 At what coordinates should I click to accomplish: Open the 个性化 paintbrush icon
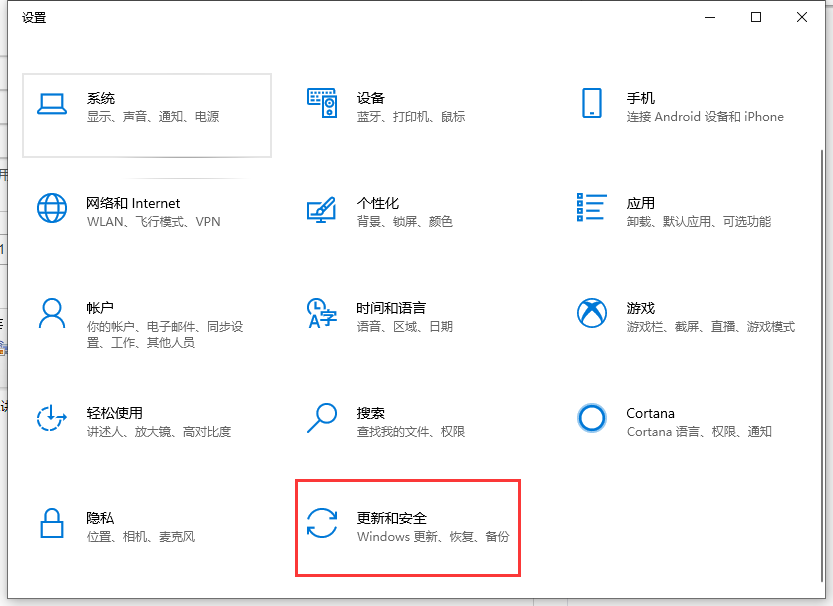[322, 209]
